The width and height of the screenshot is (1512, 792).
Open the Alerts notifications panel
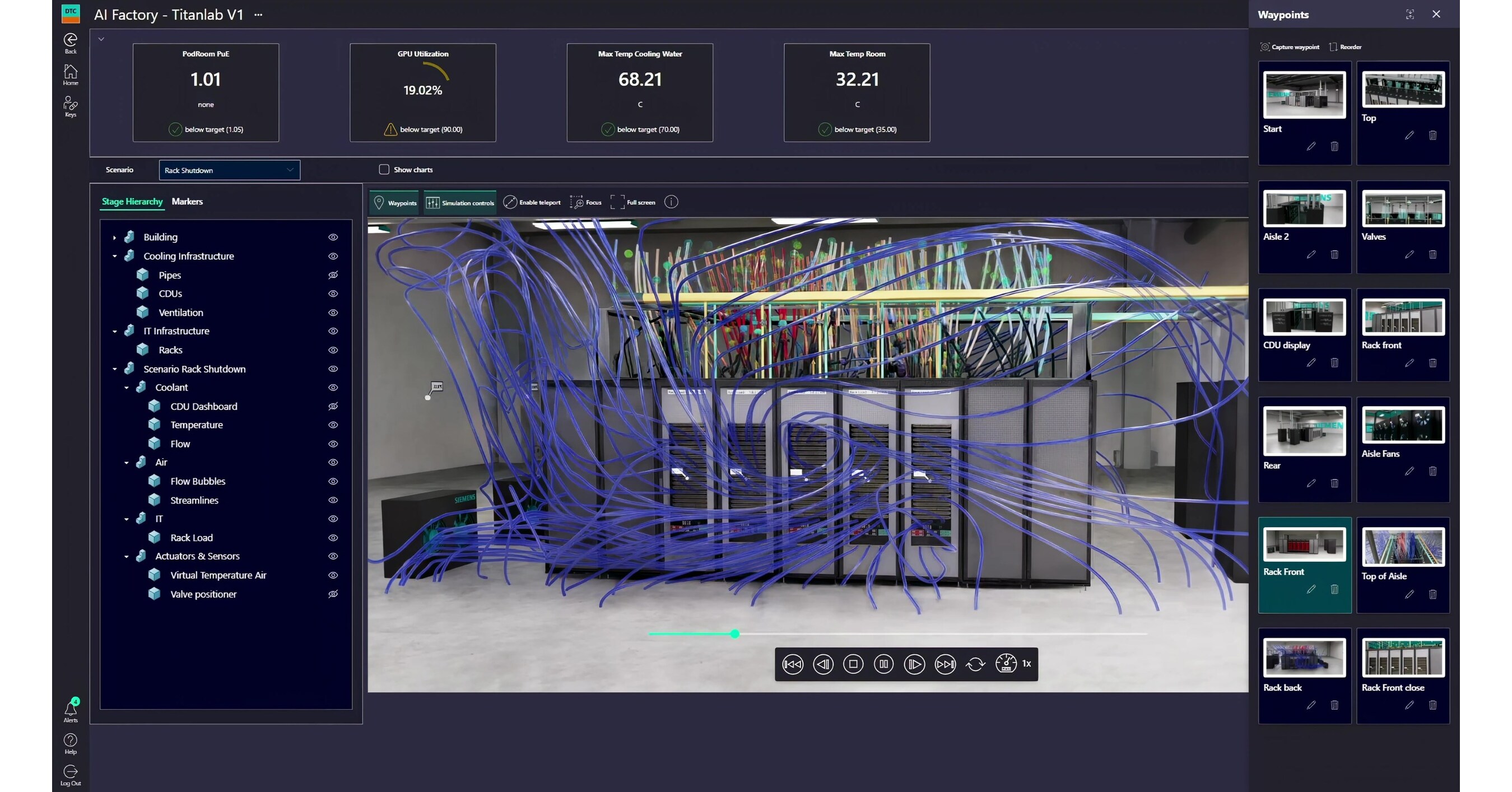pos(70,708)
